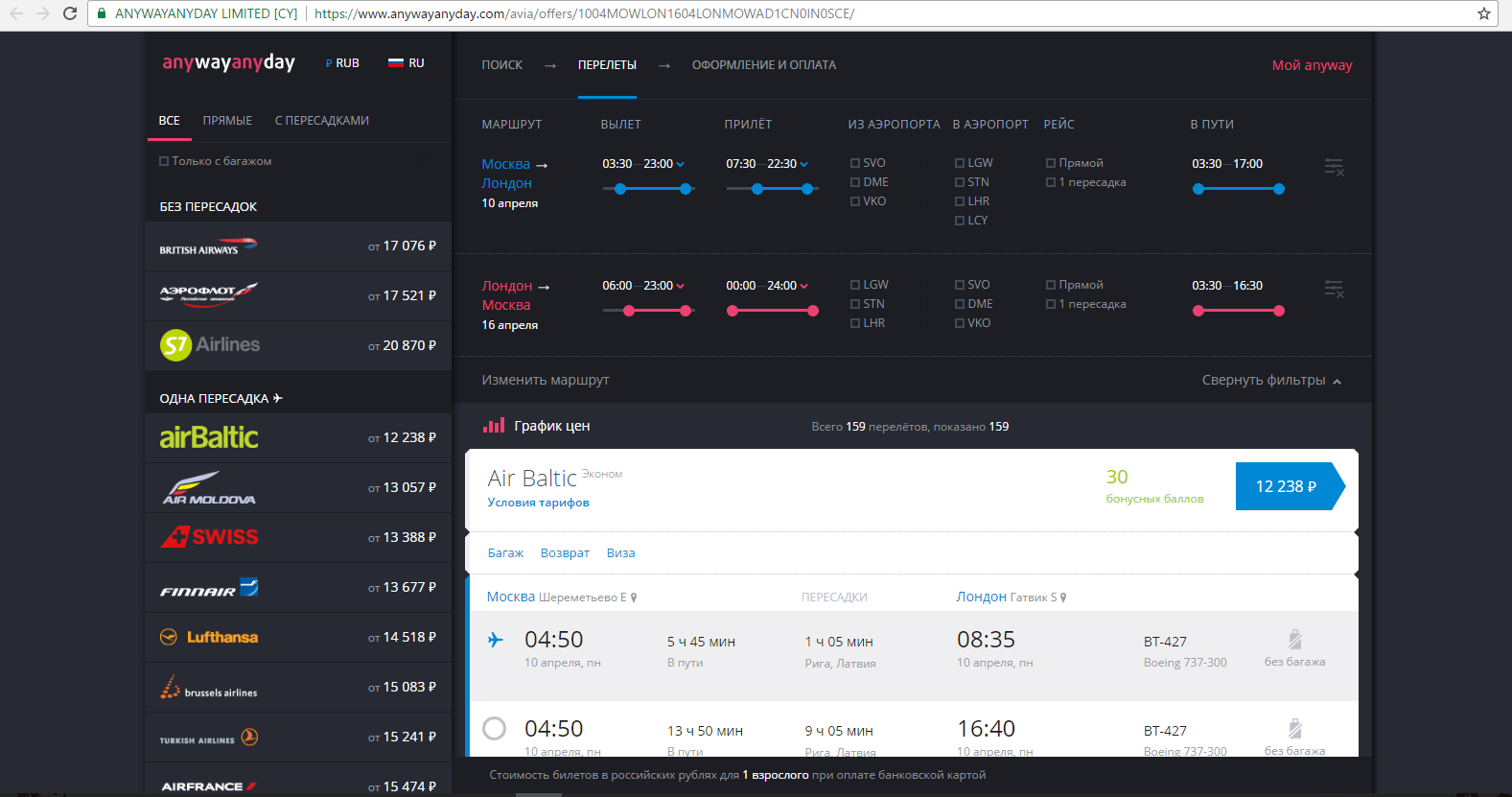Click the price chart bars icon
This screenshot has height=797, width=1512.
[x=494, y=426]
